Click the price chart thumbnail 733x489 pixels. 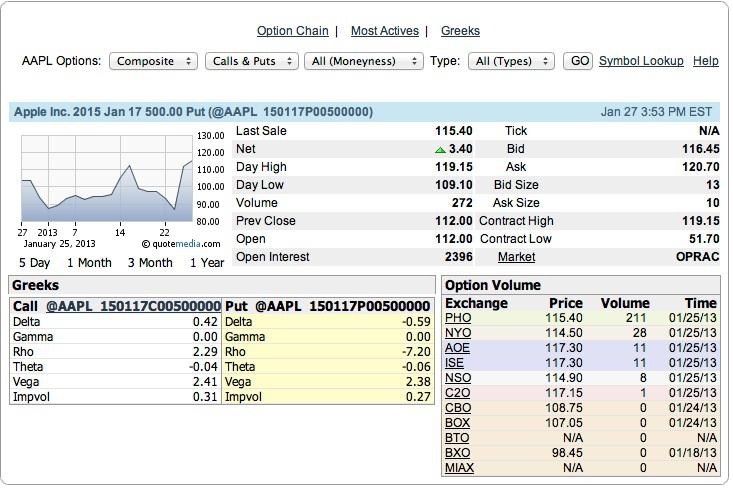pyautogui.click(x=107, y=178)
